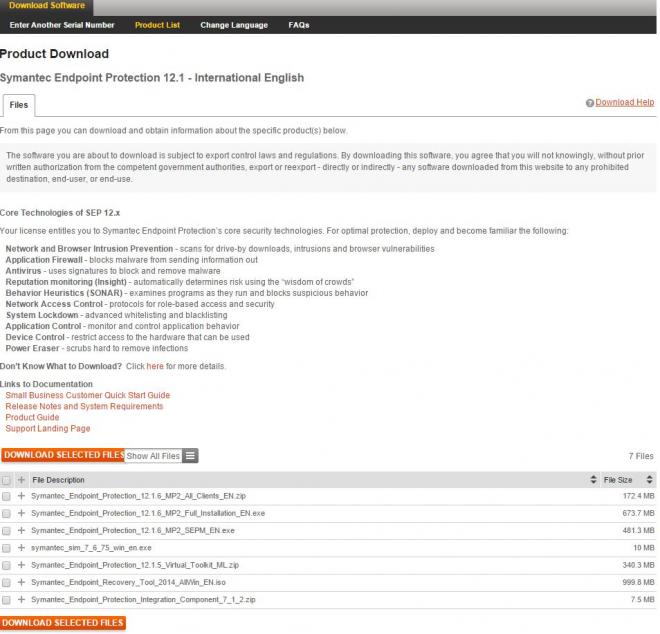
Task: Click 'Network and Browser Intrusion Prevention' text
Action: (x=89, y=249)
